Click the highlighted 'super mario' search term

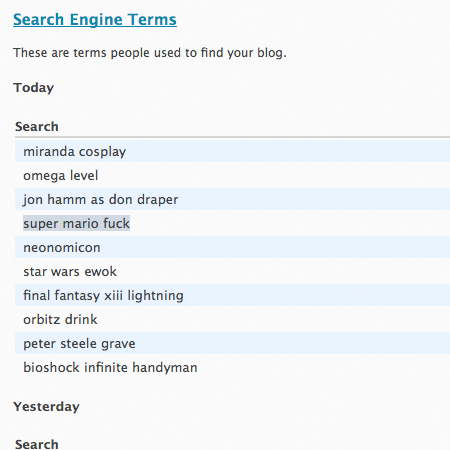76,223
